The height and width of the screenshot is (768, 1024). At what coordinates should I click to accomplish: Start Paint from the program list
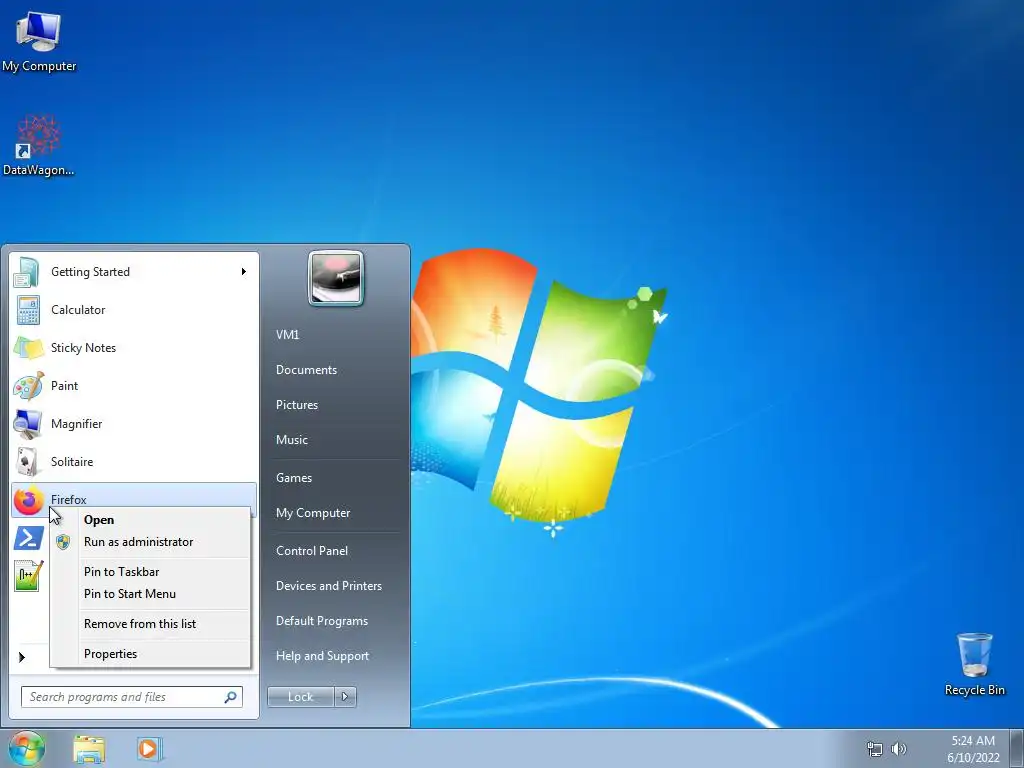point(134,385)
